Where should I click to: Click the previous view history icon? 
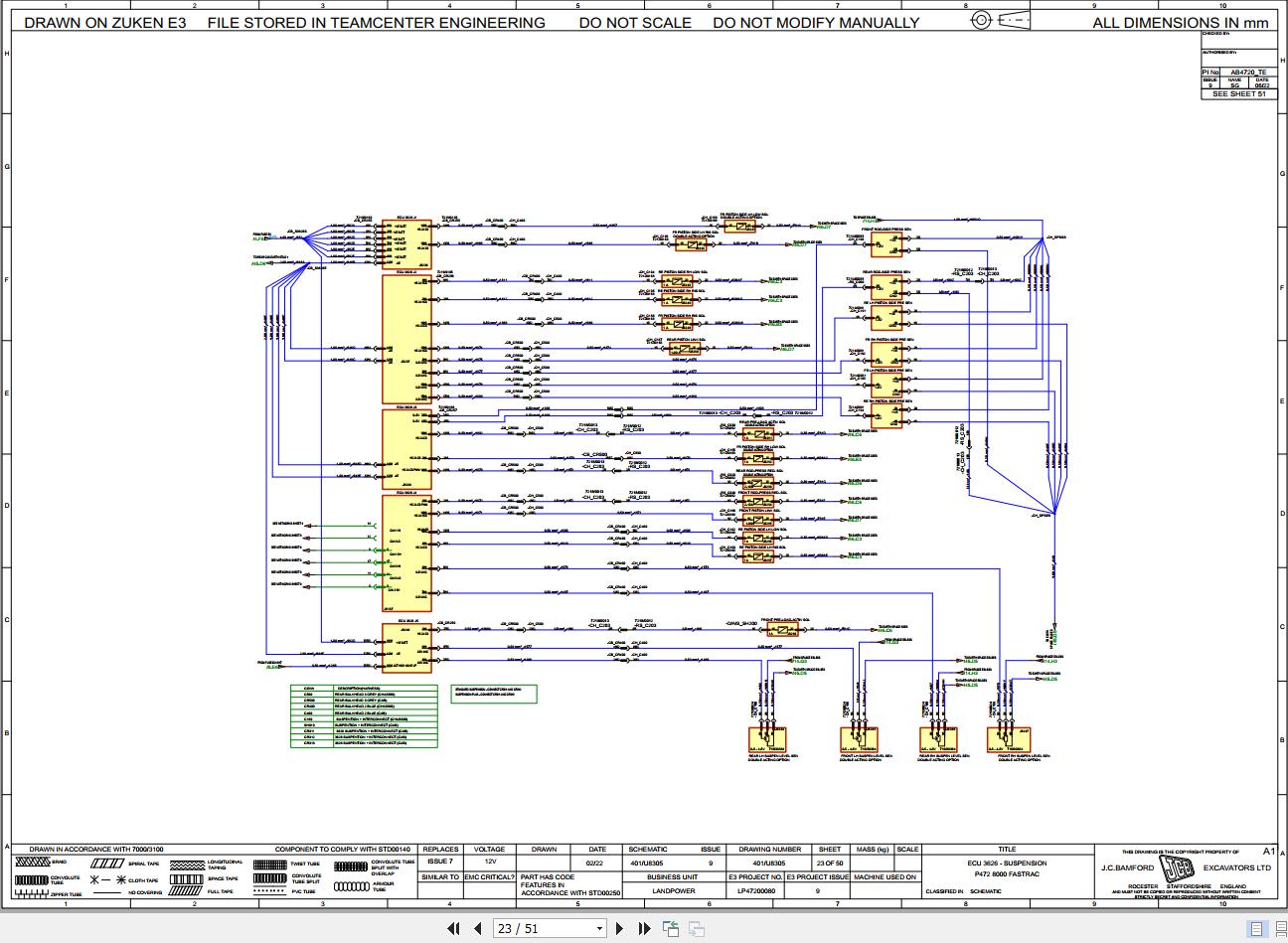[671, 928]
